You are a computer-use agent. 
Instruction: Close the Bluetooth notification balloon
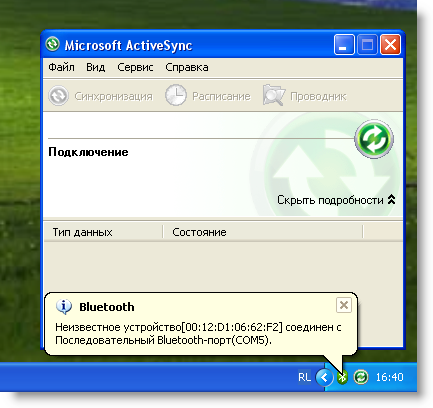[x=344, y=305]
